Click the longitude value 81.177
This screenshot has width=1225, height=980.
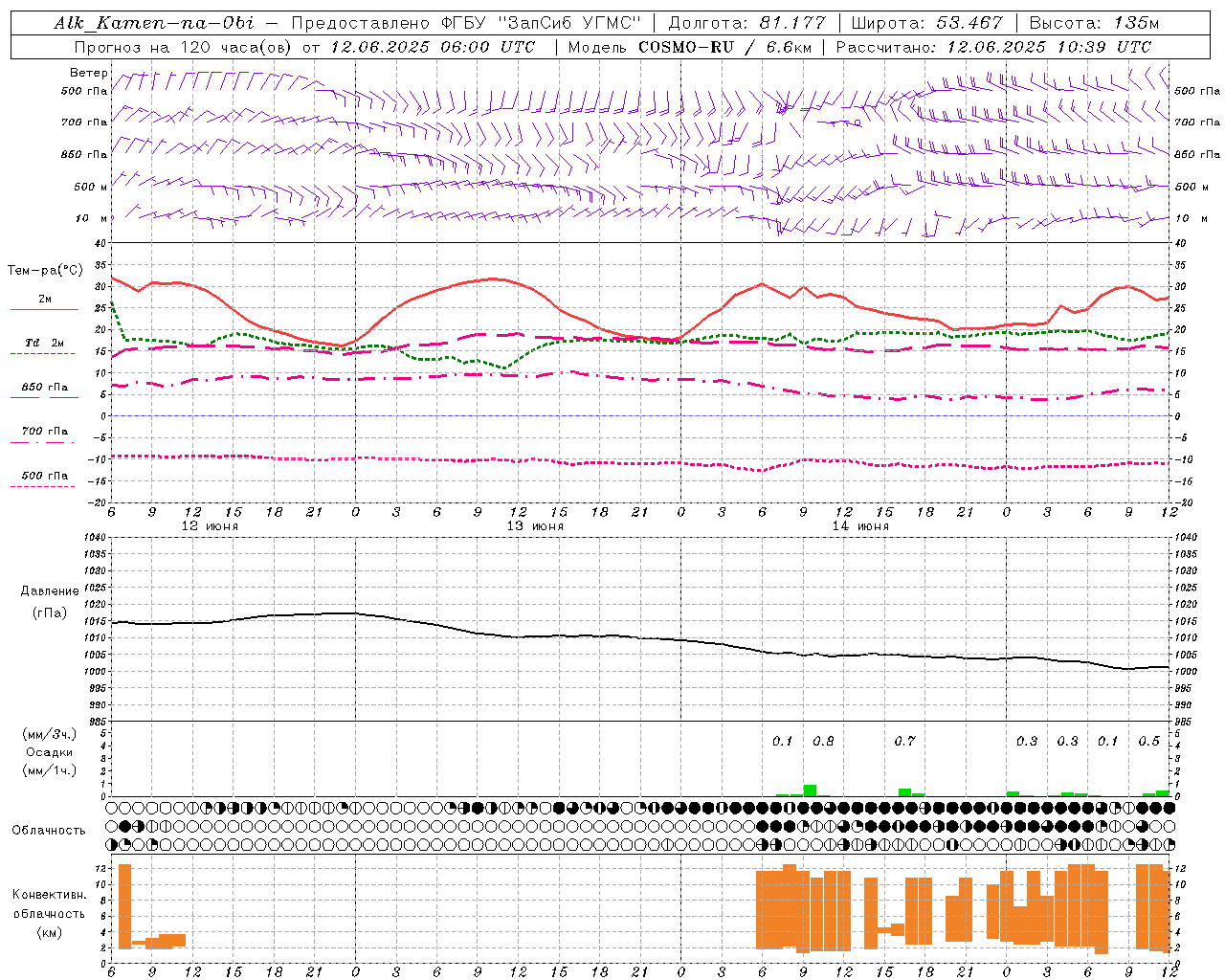coord(793,23)
